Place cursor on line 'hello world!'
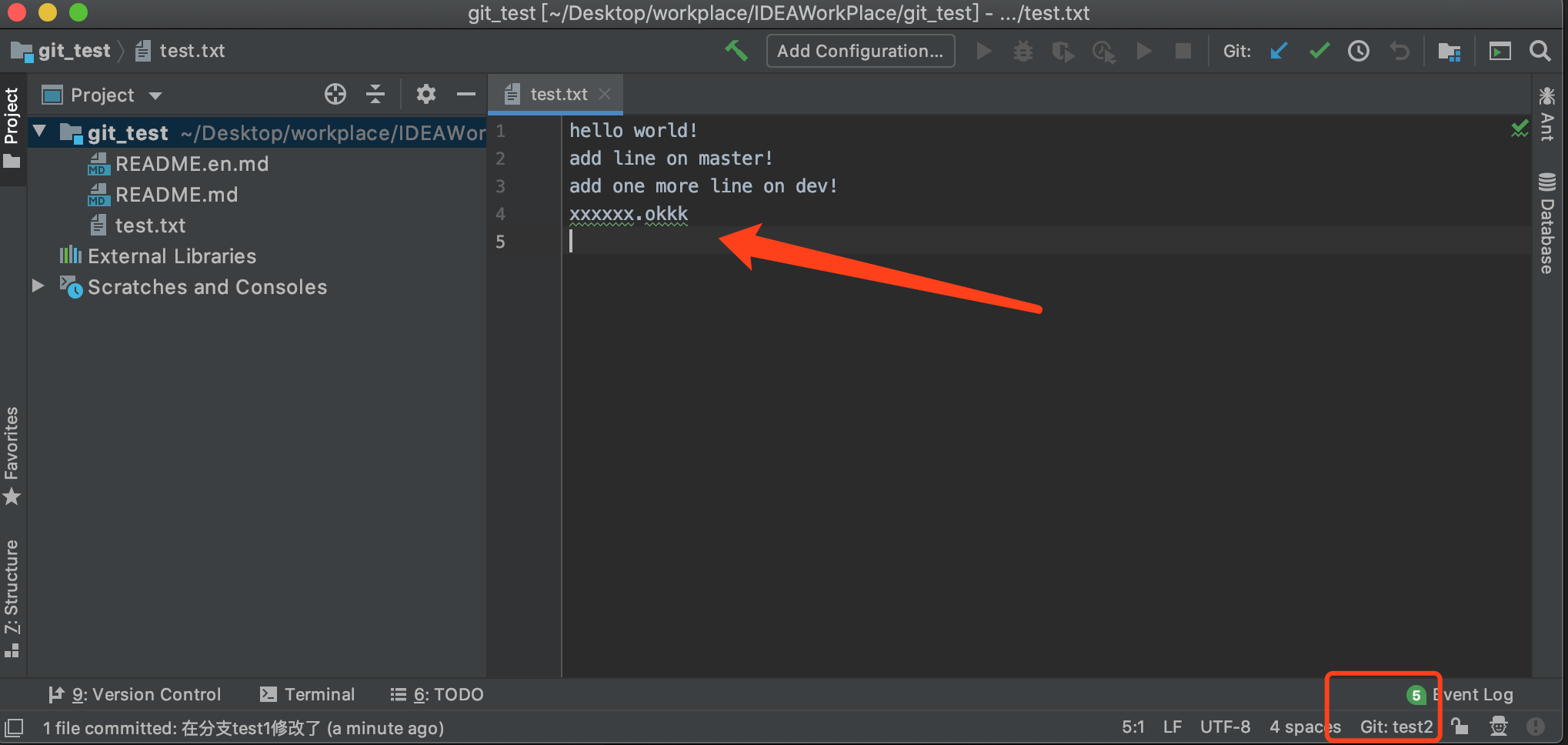 [633, 130]
